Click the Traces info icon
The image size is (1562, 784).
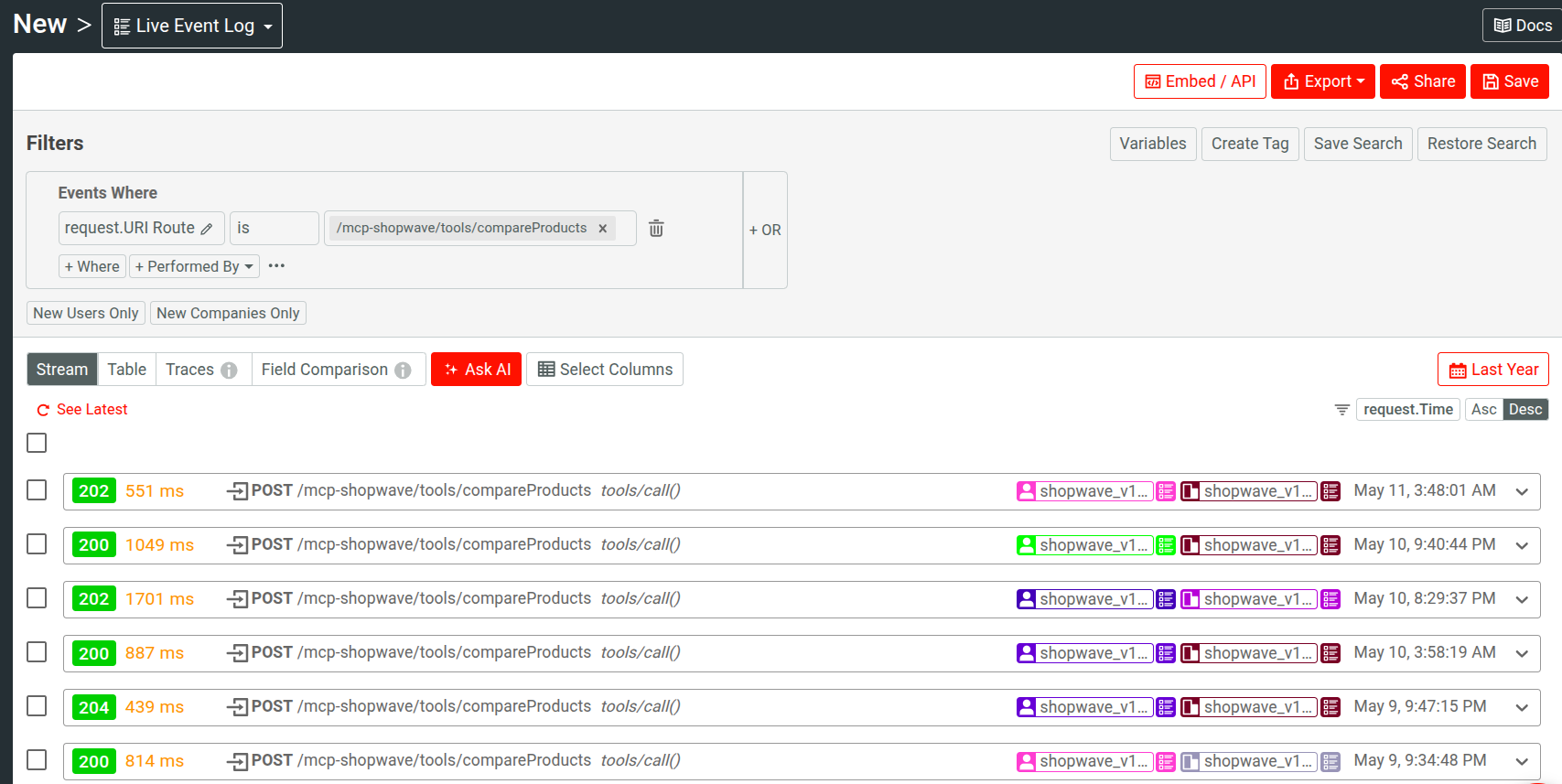(229, 371)
